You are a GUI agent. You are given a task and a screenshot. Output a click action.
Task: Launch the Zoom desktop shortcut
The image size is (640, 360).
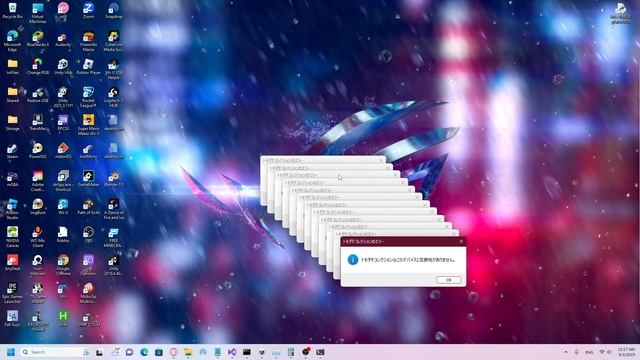[x=88, y=11]
